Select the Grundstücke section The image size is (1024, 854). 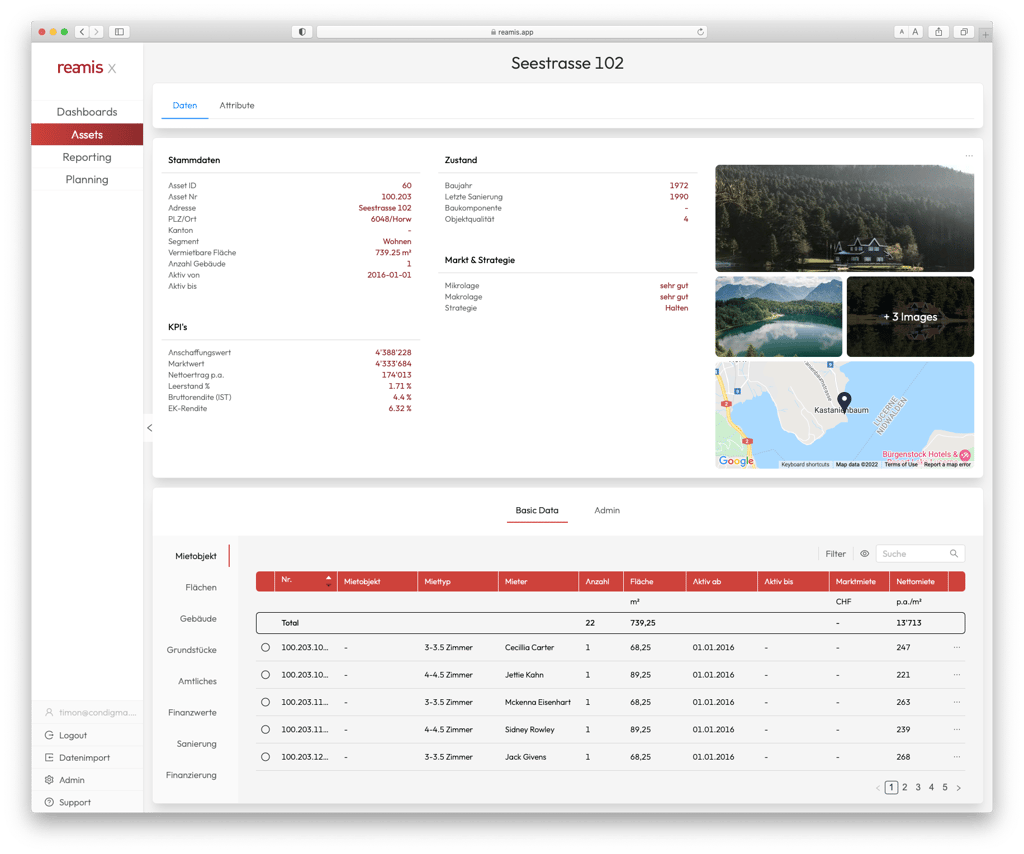(191, 650)
